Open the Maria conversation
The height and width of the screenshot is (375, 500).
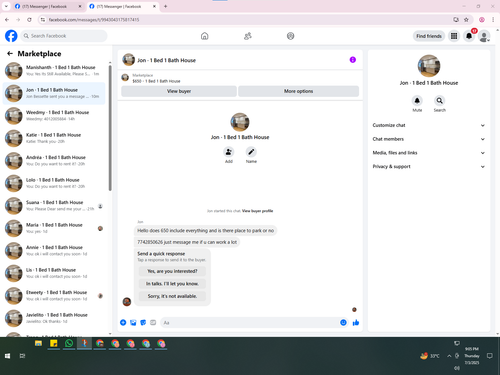tap(54, 228)
